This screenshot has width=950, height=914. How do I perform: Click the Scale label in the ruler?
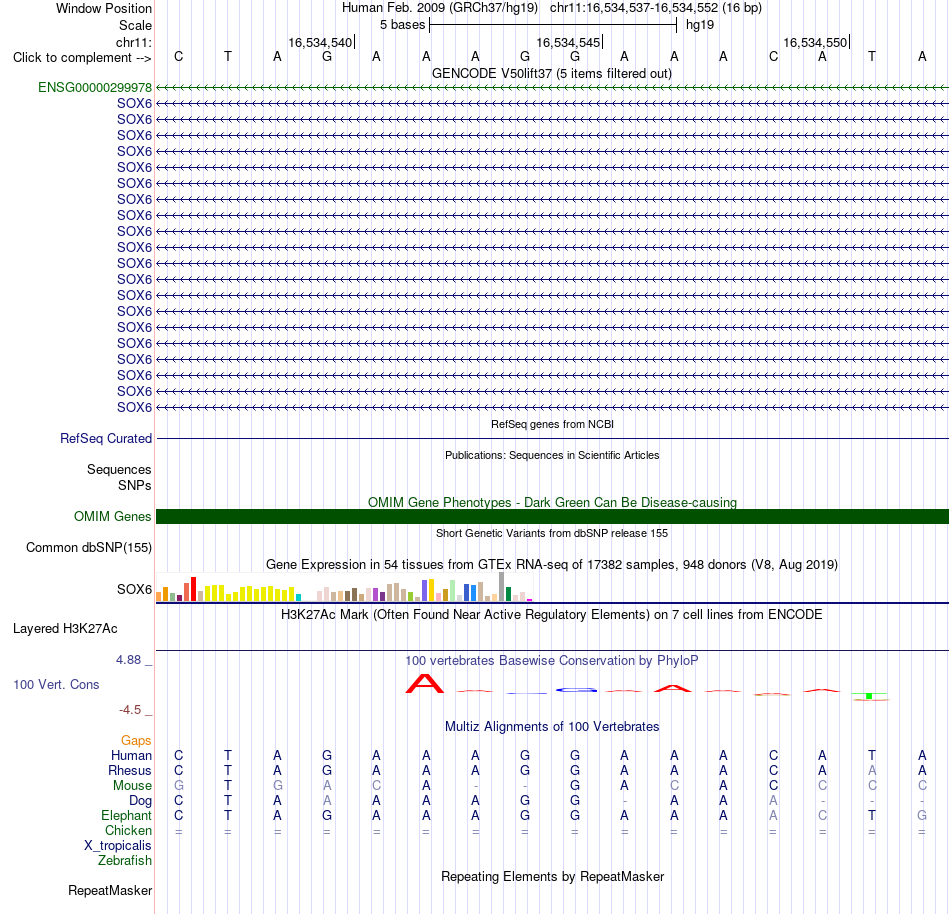[135, 25]
